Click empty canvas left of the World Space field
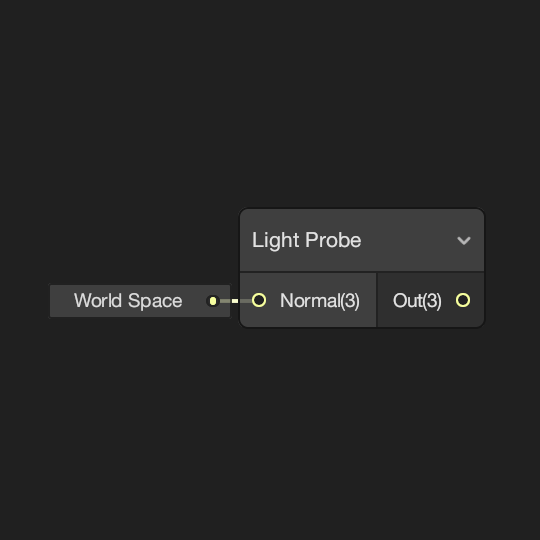Image resolution: width=540 pixels, height=540 pixels. (x=24, y=301)
